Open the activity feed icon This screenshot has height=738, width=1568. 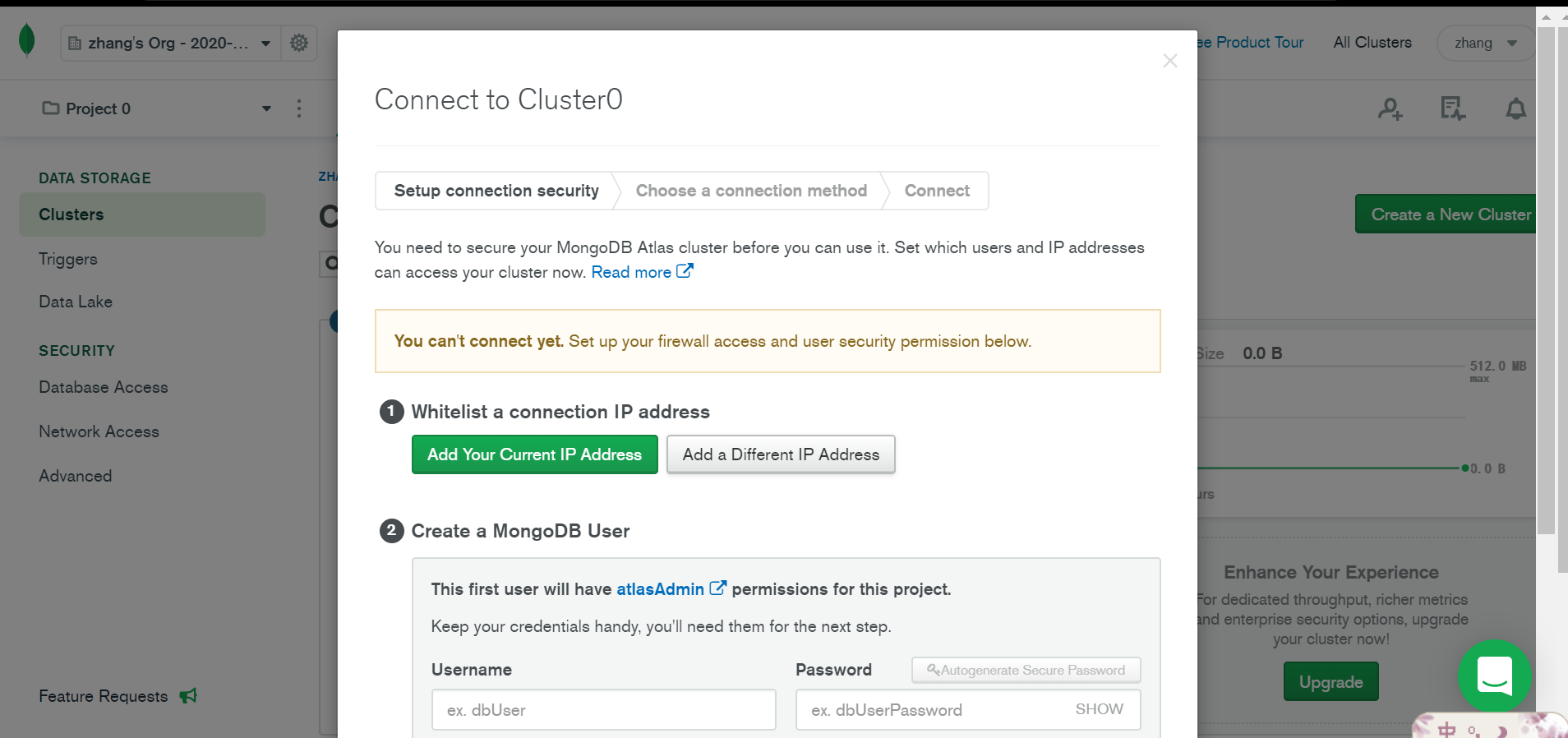coord(1452,108)
